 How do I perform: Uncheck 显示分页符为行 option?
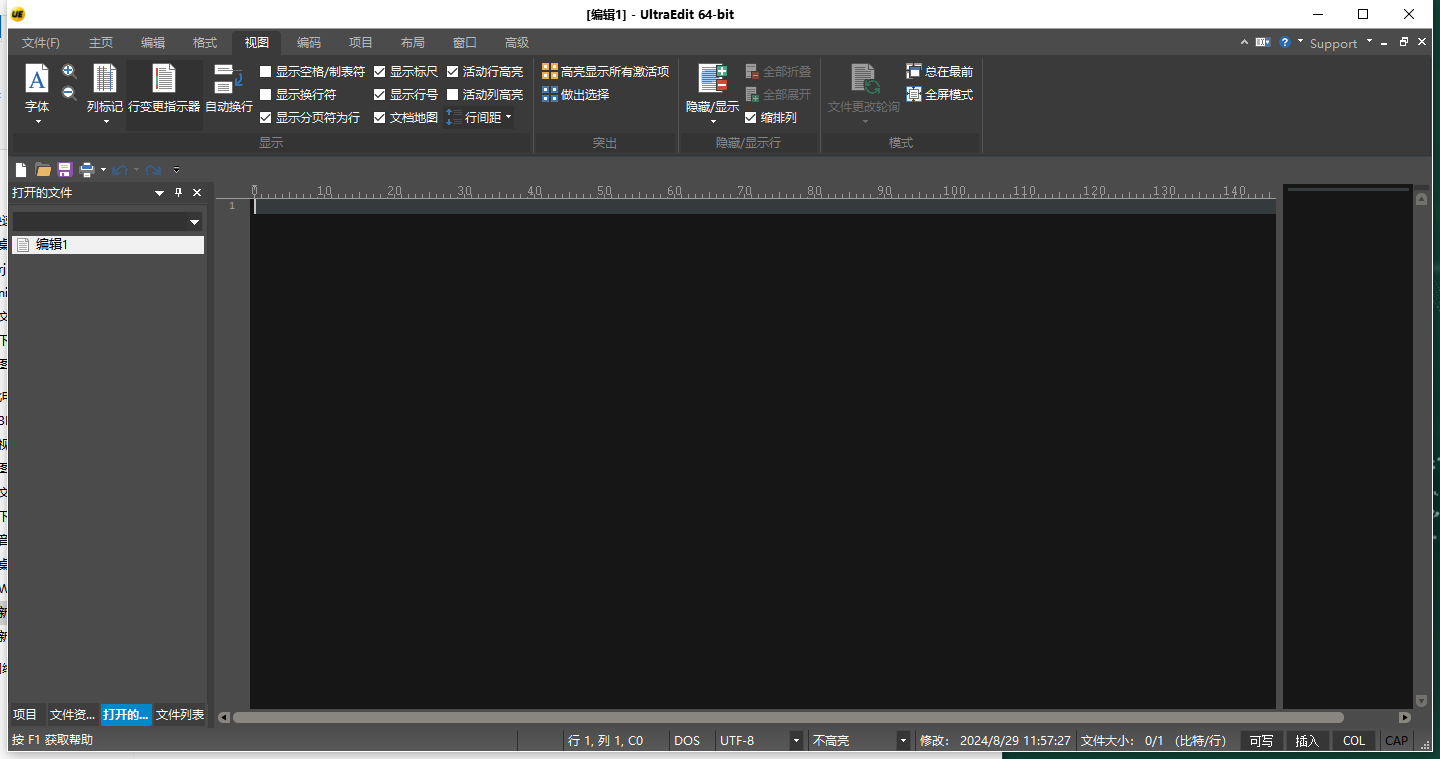(x=265, y=117)
